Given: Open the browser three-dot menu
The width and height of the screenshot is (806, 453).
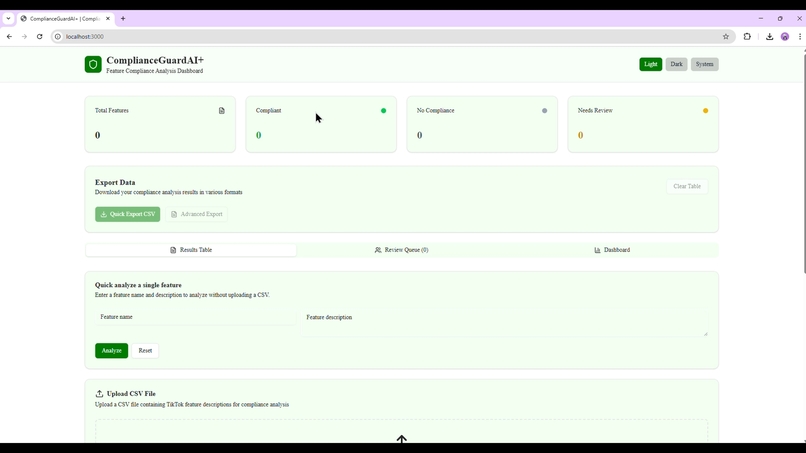Looking at the screenshot, I should point(800,37).
